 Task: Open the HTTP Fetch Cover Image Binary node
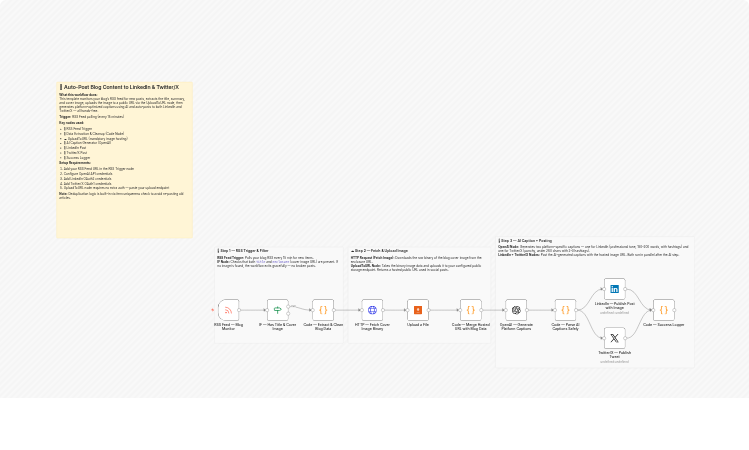(372, 310)
